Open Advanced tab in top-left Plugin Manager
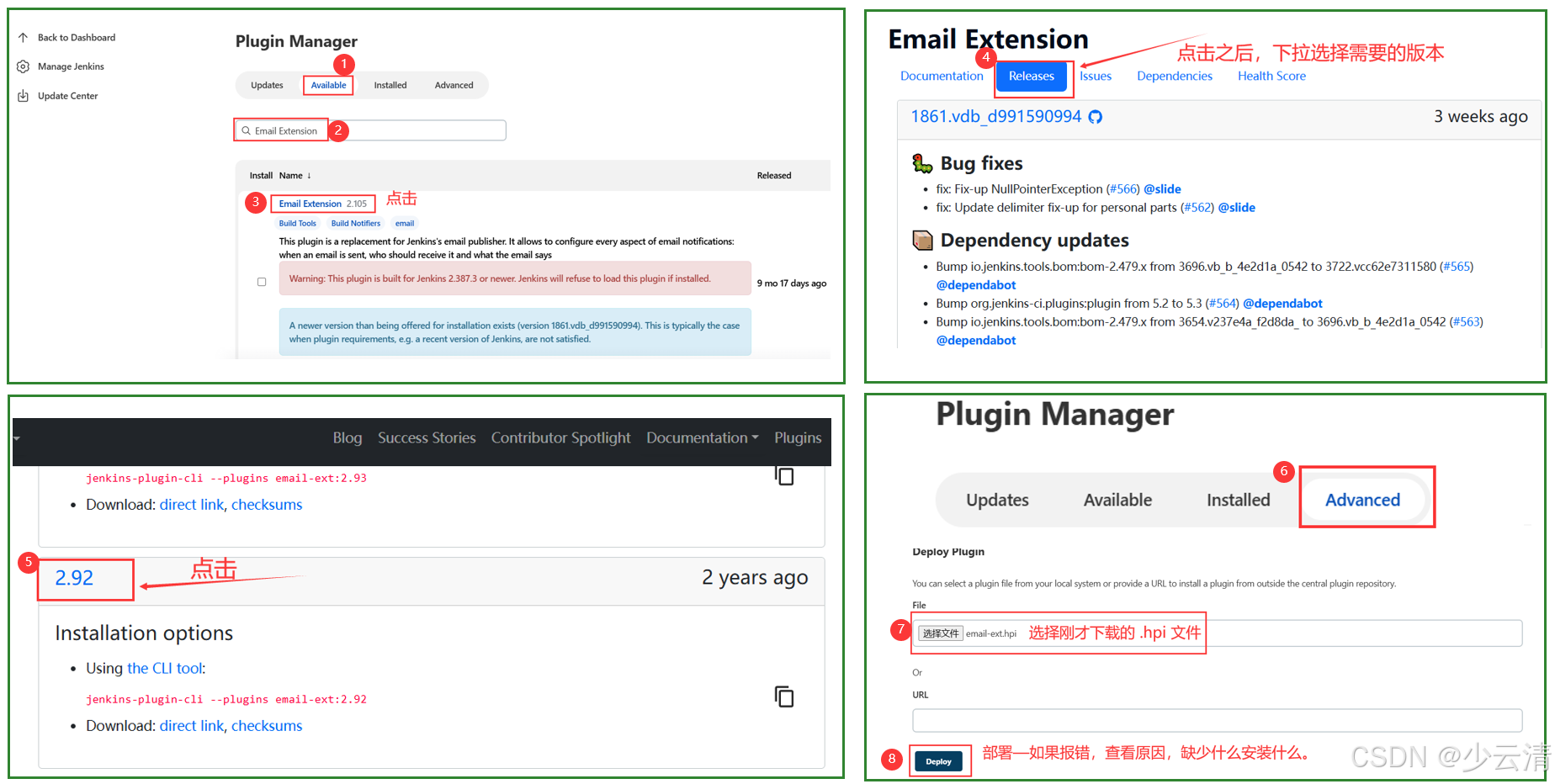This screenshot has width=1555, height=784. (x=454, y=85)
